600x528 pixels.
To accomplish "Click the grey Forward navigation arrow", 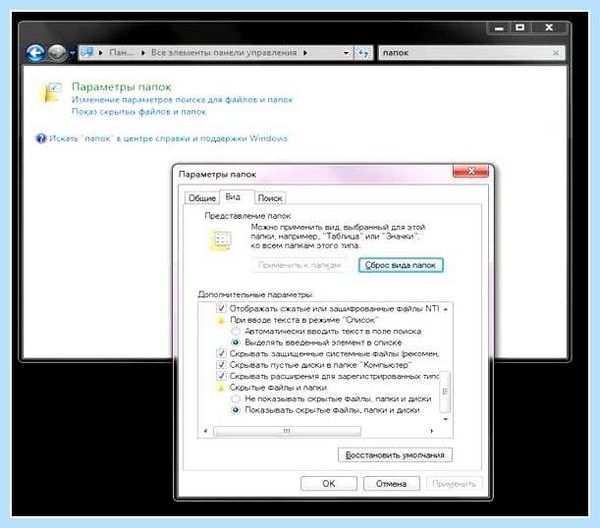I will click(x=57, y=52).
